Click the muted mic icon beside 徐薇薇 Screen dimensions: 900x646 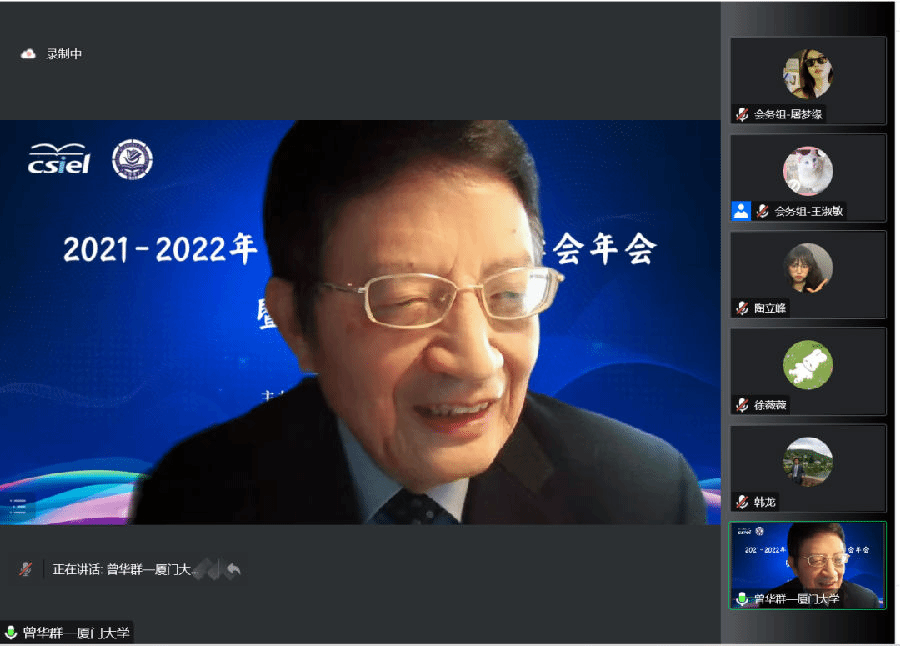click(x=740, y=405)
